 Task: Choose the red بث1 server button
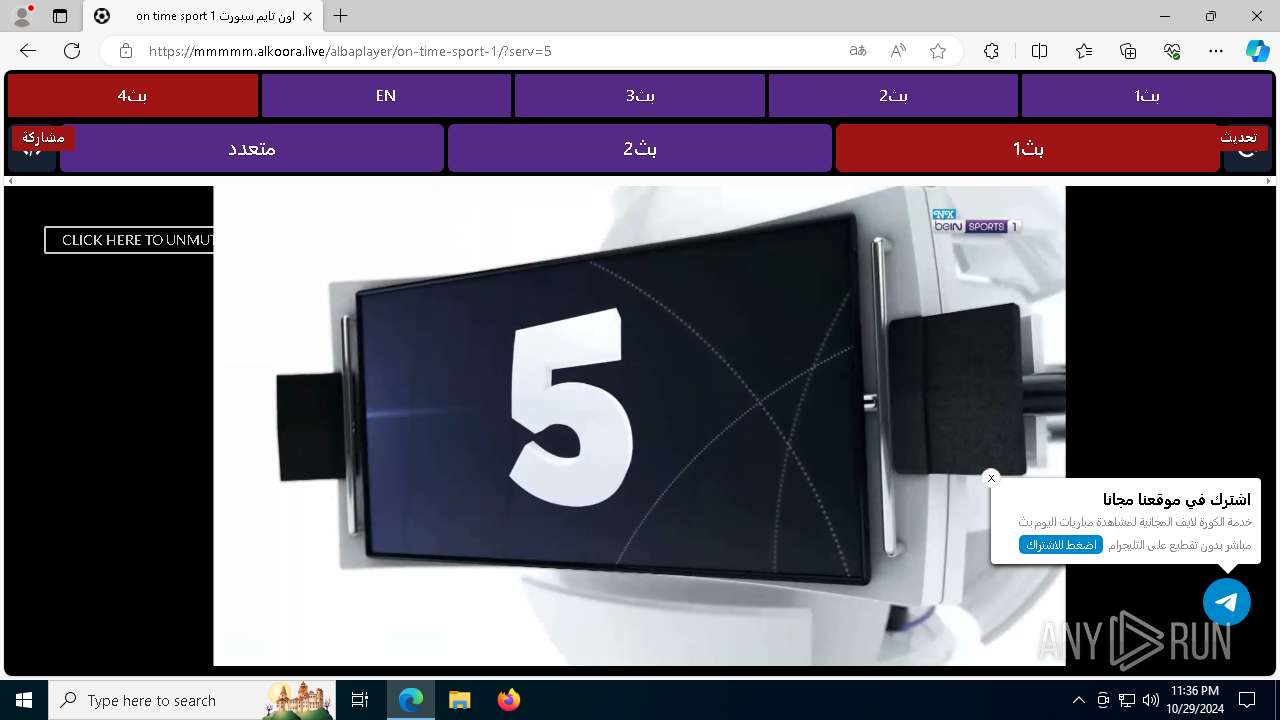1028,148
